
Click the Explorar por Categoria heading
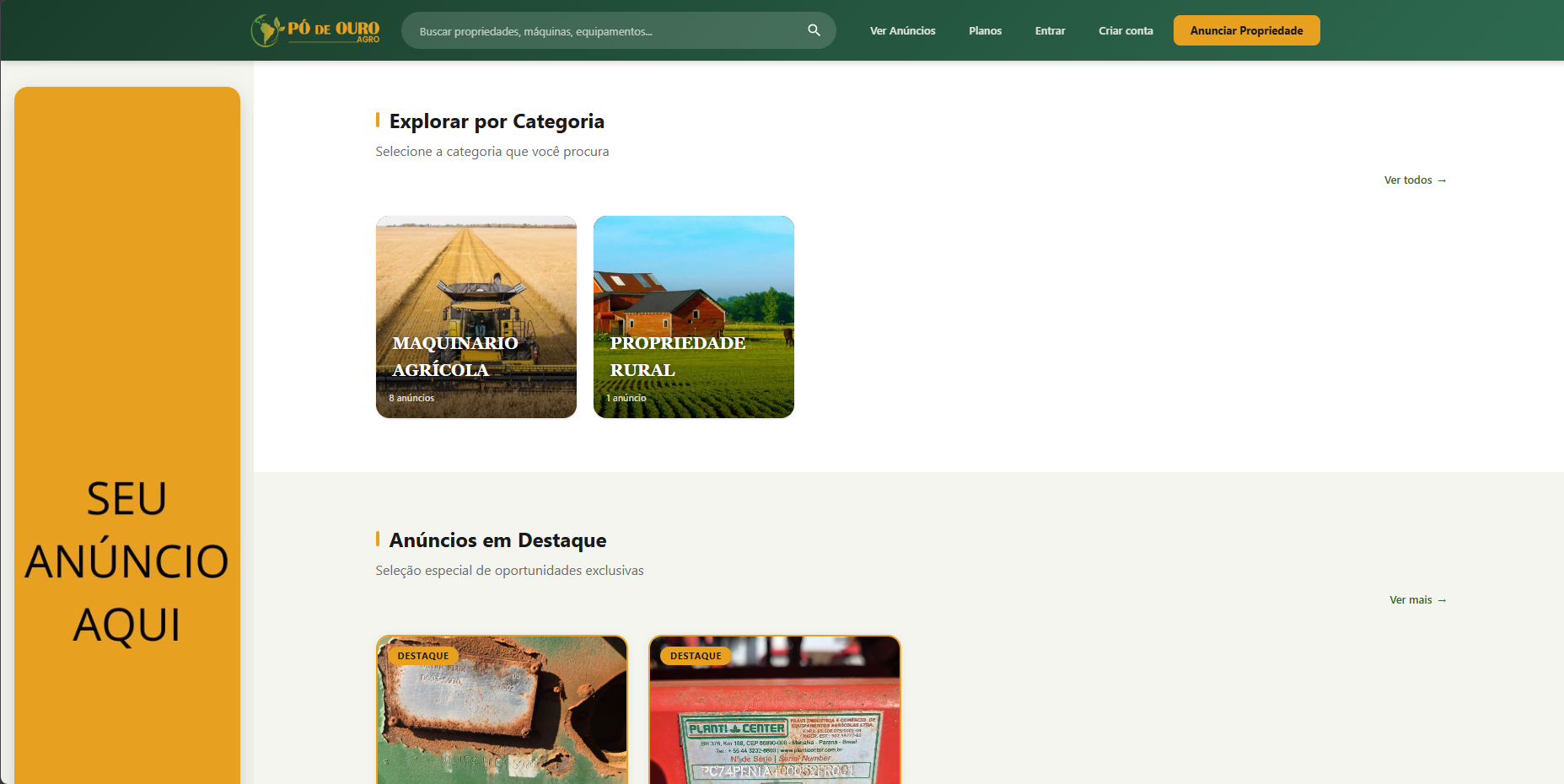pyautogui.click(x=497, y=121)
